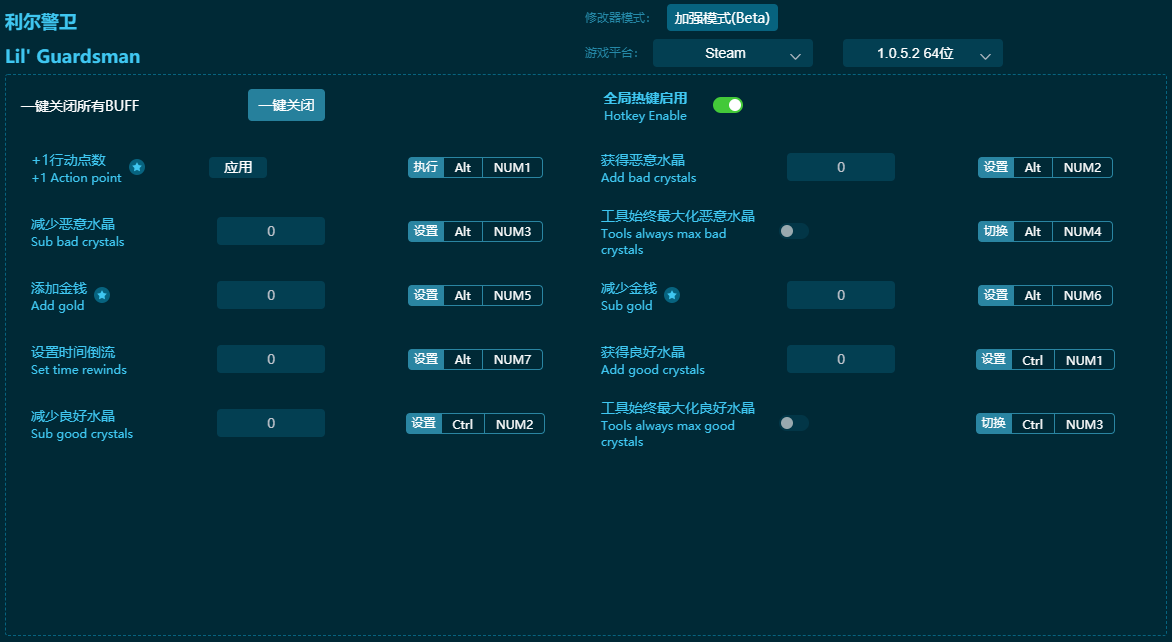Click 切换 button for max good crystals

[x=993, y=424]
